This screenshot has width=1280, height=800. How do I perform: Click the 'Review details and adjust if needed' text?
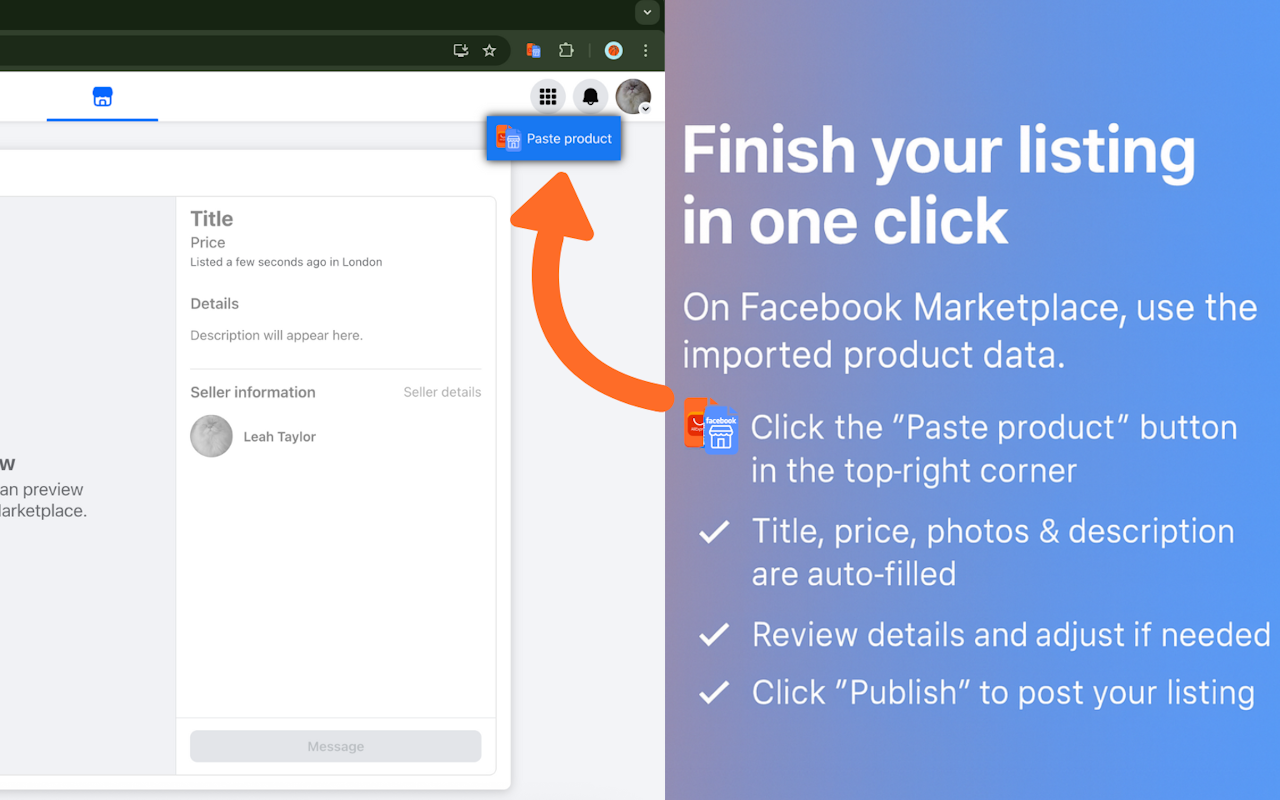point(1011,635)
